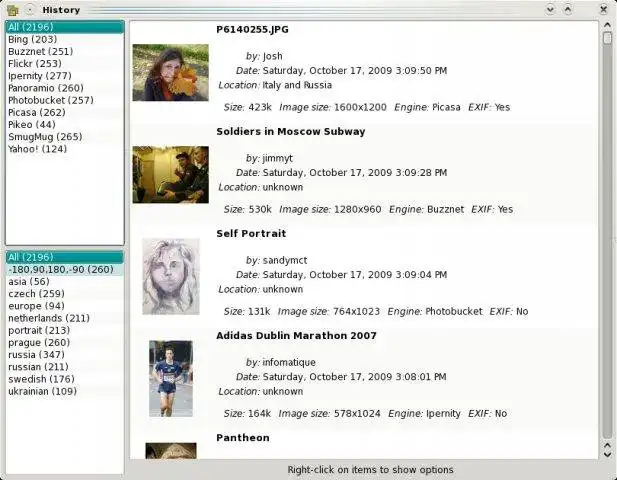Click image size 1280x960 value

pos(357,209)
